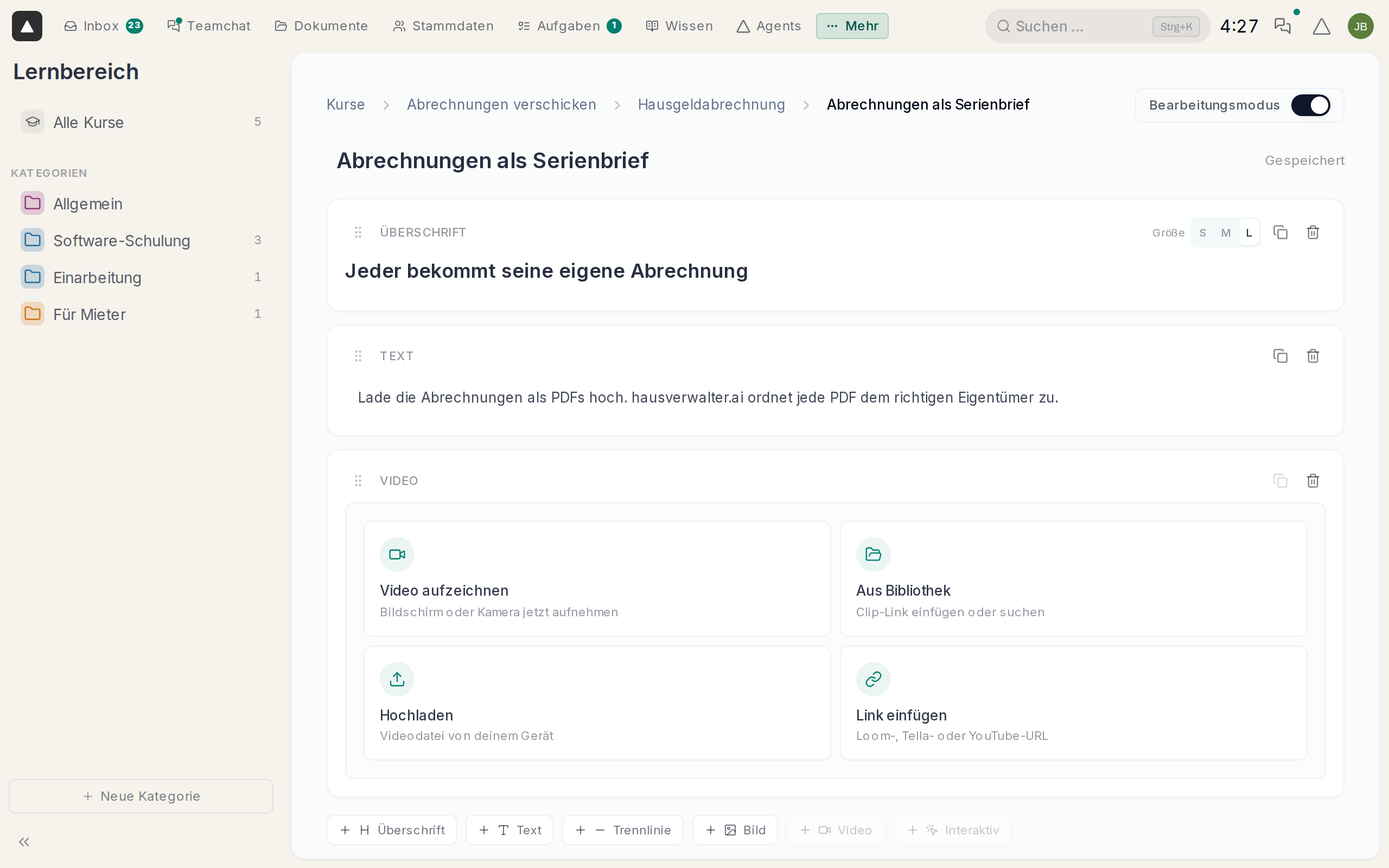This screenshot has height=868, width=1389.
Task: Open the Einarbeitung category
Action: click(141, 277)
